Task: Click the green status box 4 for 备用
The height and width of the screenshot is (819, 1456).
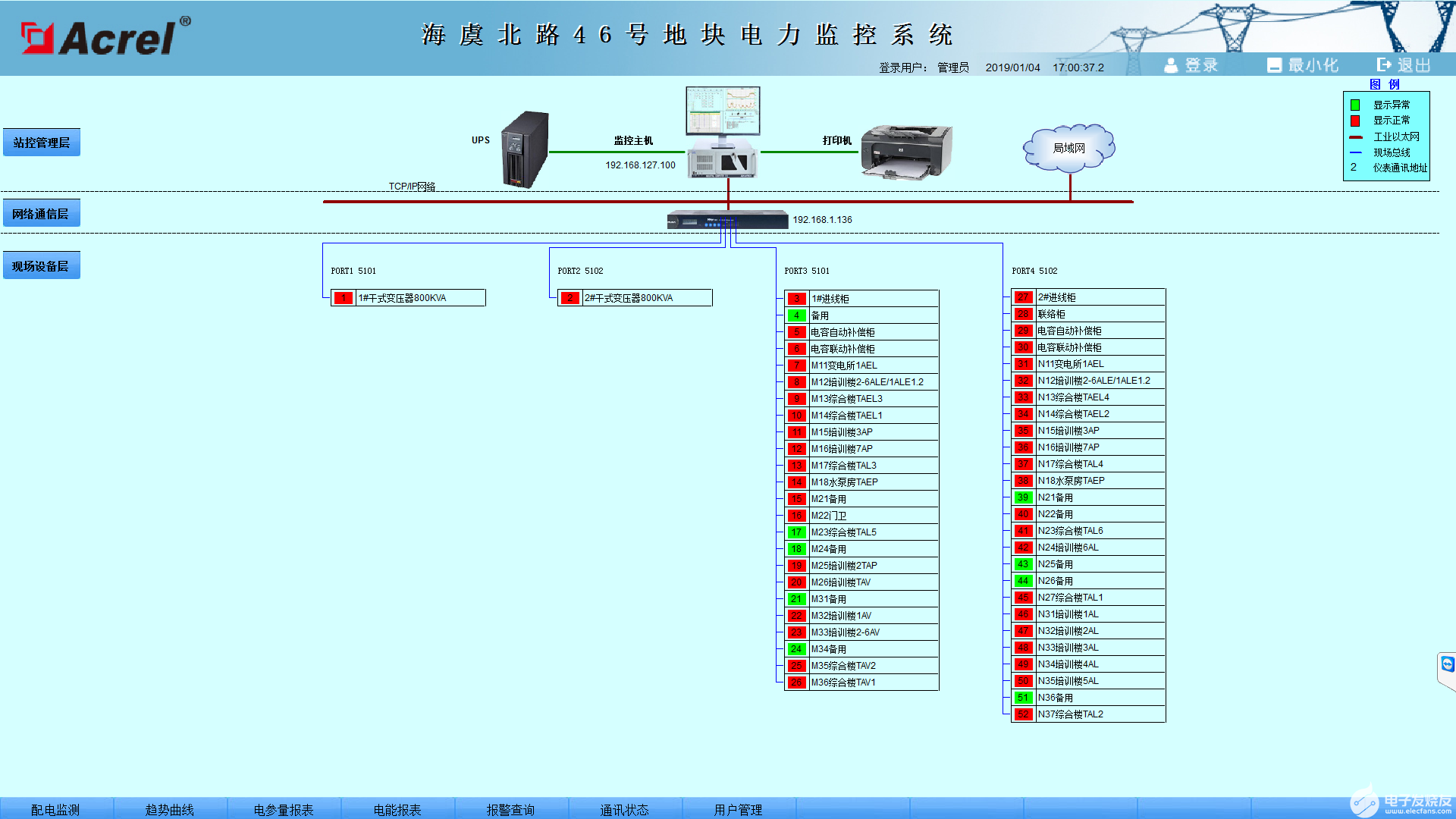Action: click(x=796, y=315)
